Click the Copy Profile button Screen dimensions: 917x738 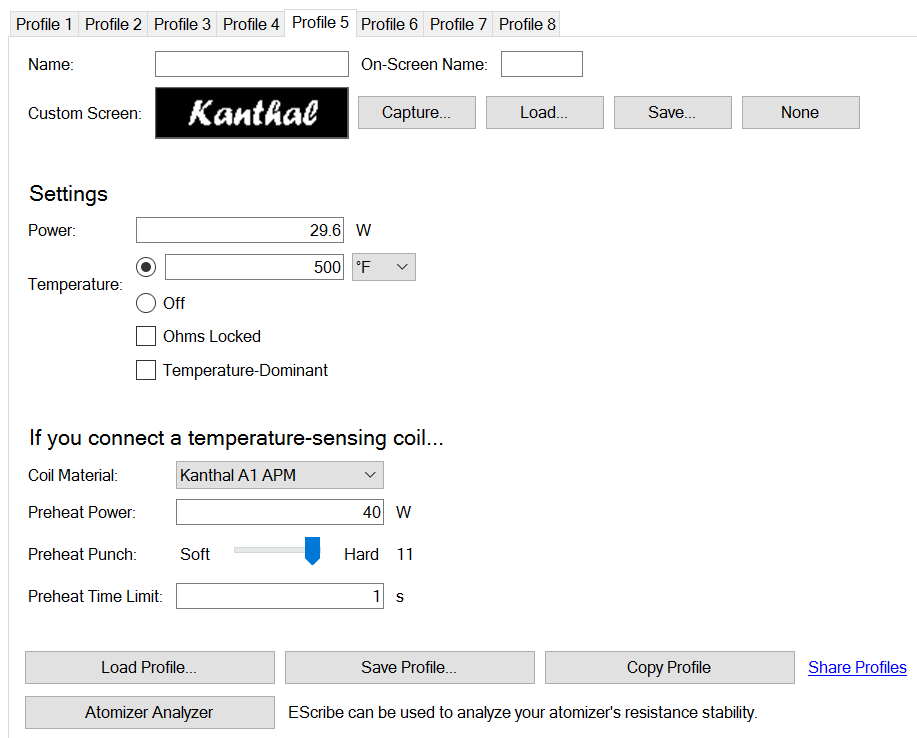[x=669, y=667]
